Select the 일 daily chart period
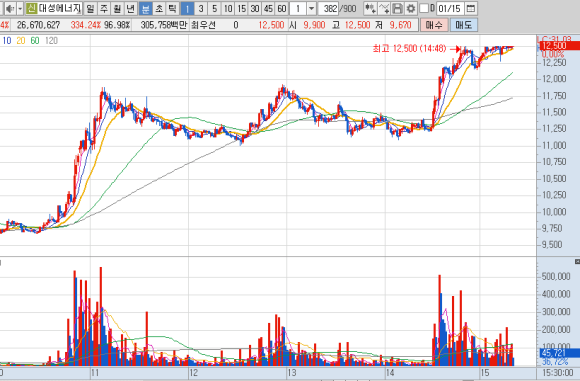This screenshot has width=580, height=381. pos(90,8)
